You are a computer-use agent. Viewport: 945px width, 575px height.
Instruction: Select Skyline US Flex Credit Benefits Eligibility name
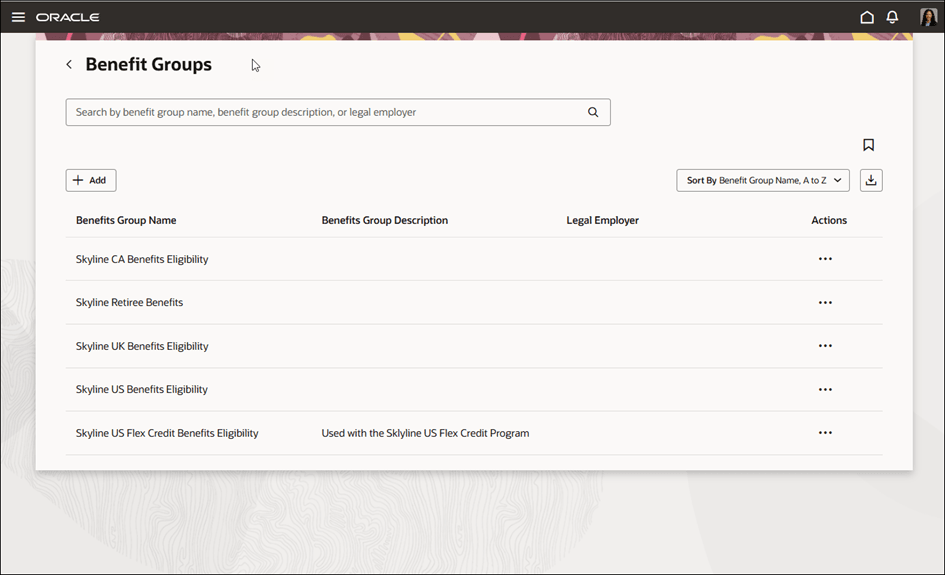click(x=167, y=433)
